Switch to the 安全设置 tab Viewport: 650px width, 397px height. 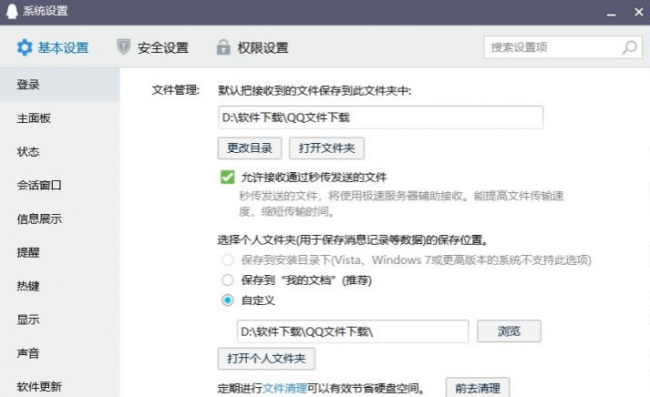pyautogui.click(x=153, y=47)
